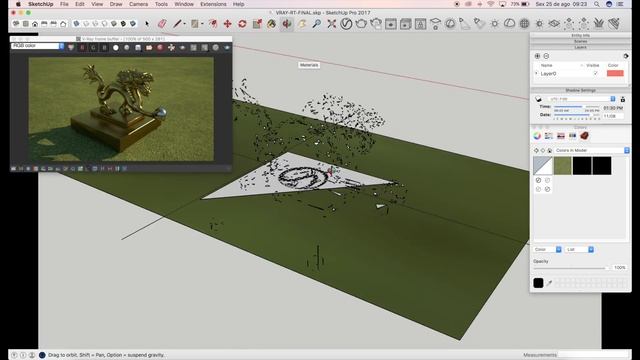
Task: Click the Measurements input box
Action: coord(594,355)
